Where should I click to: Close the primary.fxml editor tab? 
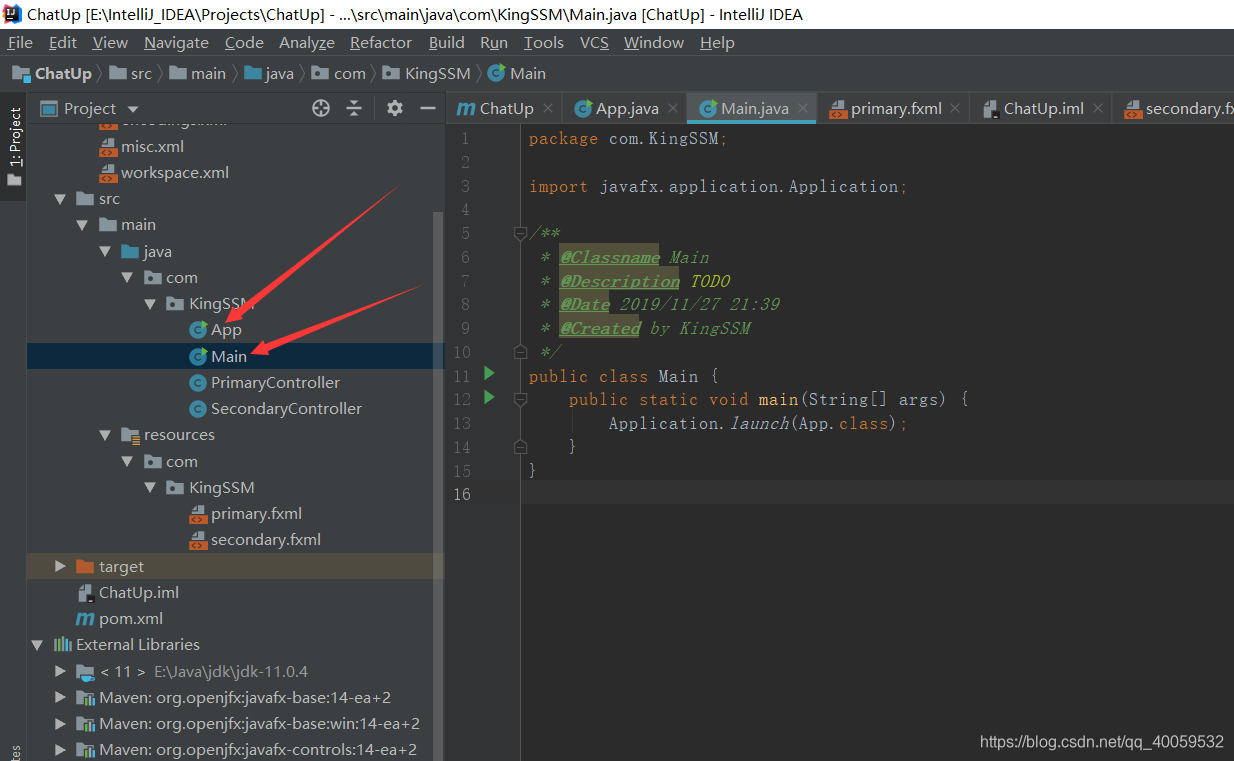(x=956, y=108)
